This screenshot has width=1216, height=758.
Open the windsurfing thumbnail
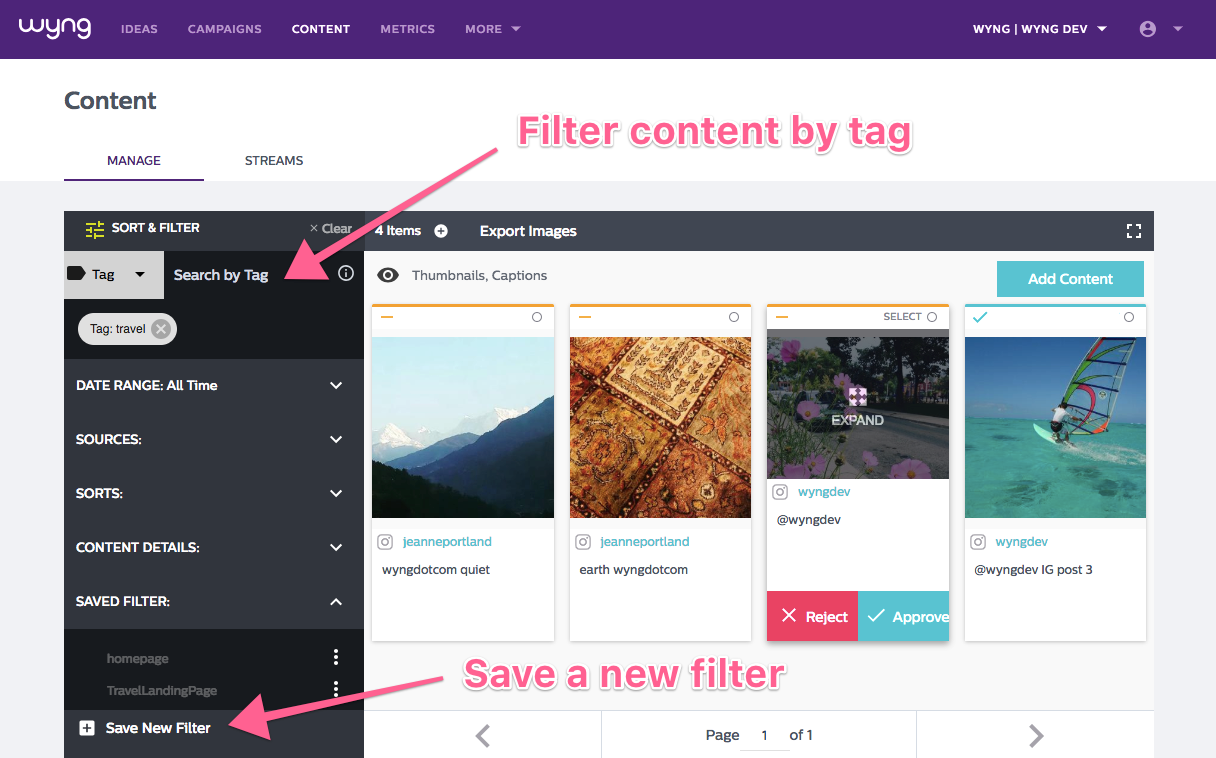(x=1055, y=427)
